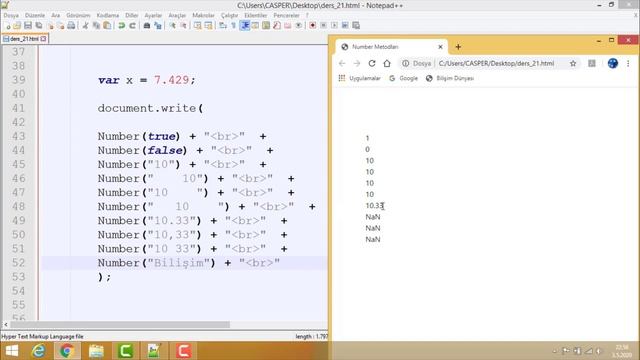
Task: View site info next to Dosya
Action: click(x=405, y=63)
